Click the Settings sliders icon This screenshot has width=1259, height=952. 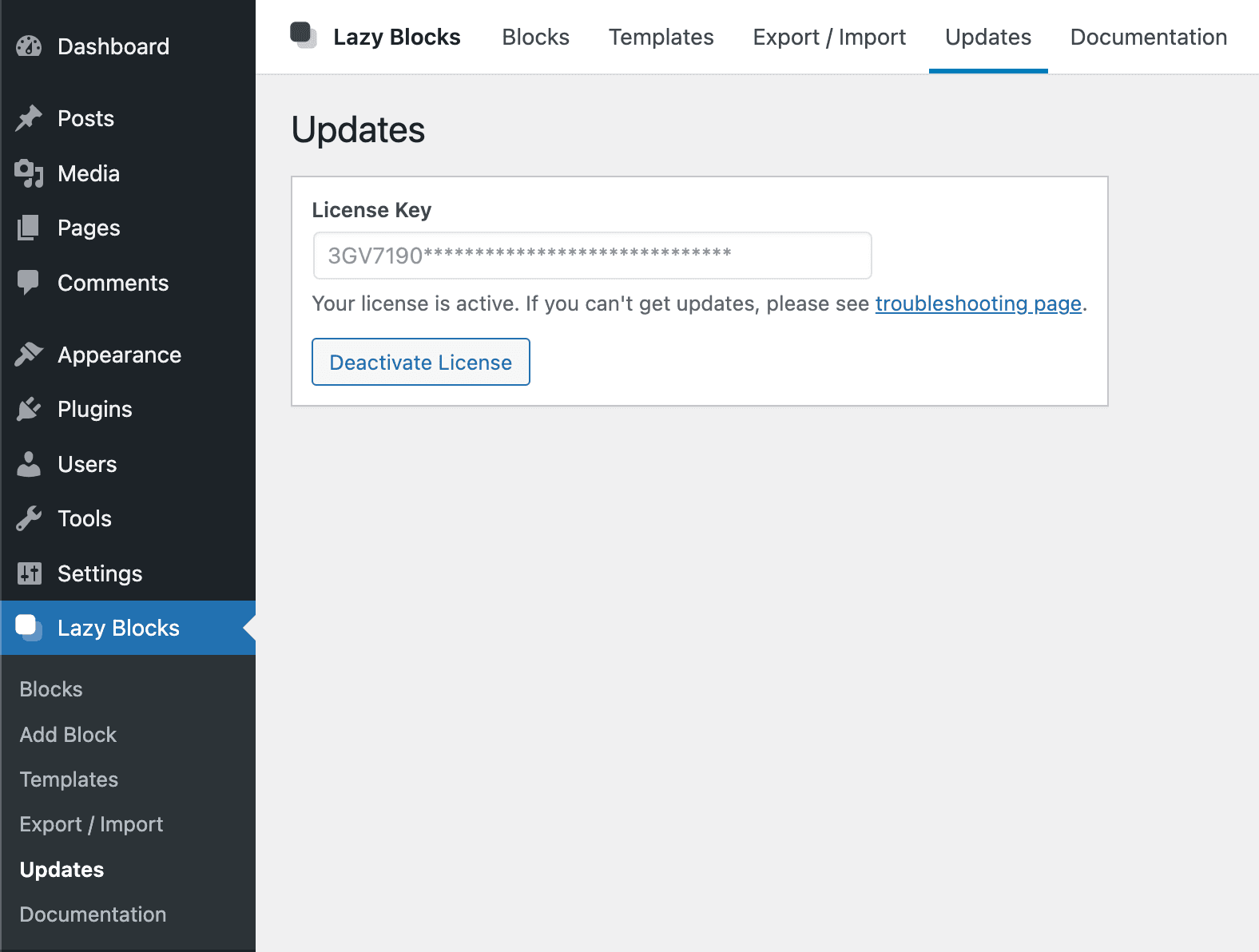(29, 573)
